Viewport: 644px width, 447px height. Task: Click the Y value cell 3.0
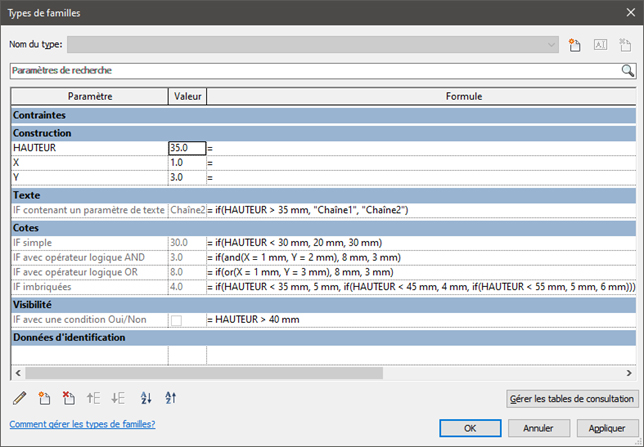click(x=187, y=177)
